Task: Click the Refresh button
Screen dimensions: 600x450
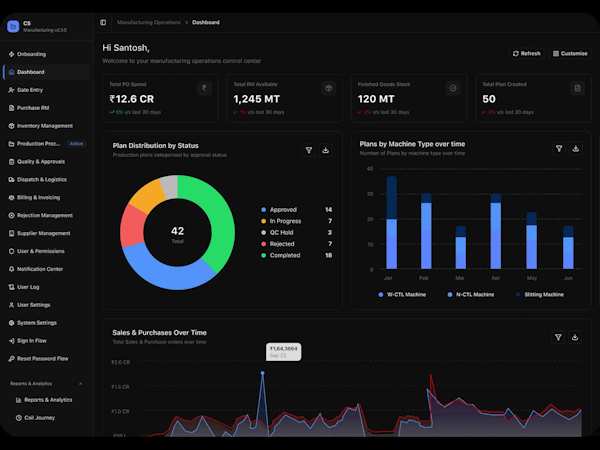Action: coord(527,54)
